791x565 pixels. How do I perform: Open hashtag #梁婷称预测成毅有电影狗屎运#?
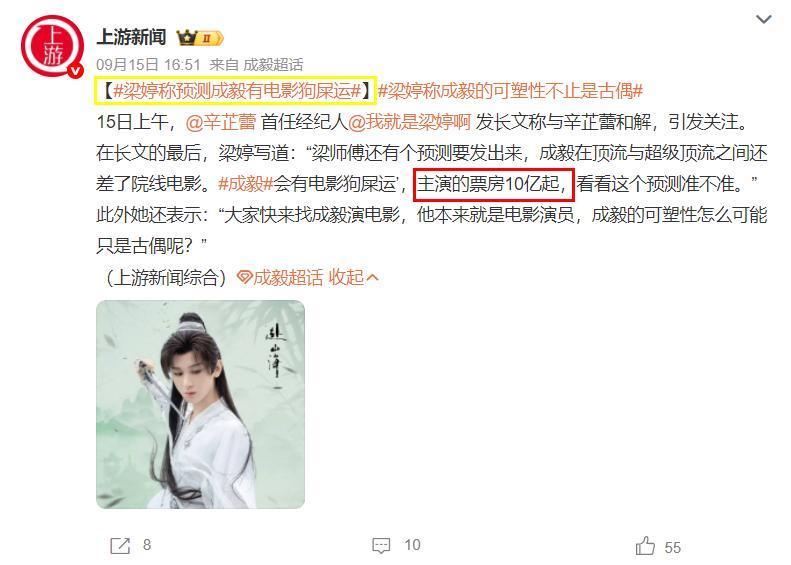click(237, 91)
